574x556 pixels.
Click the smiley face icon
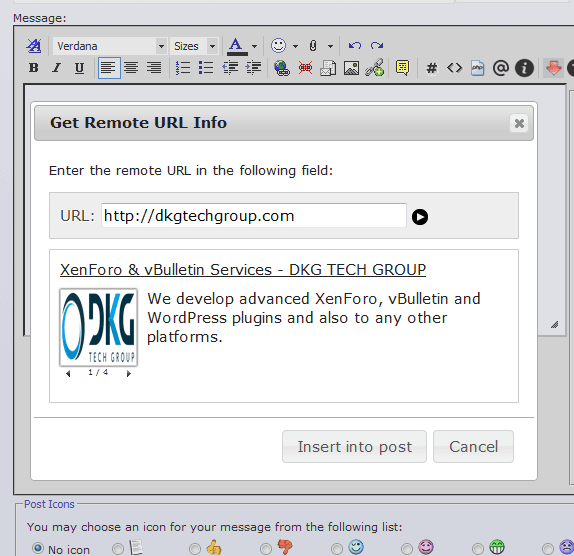coord(278,46)
